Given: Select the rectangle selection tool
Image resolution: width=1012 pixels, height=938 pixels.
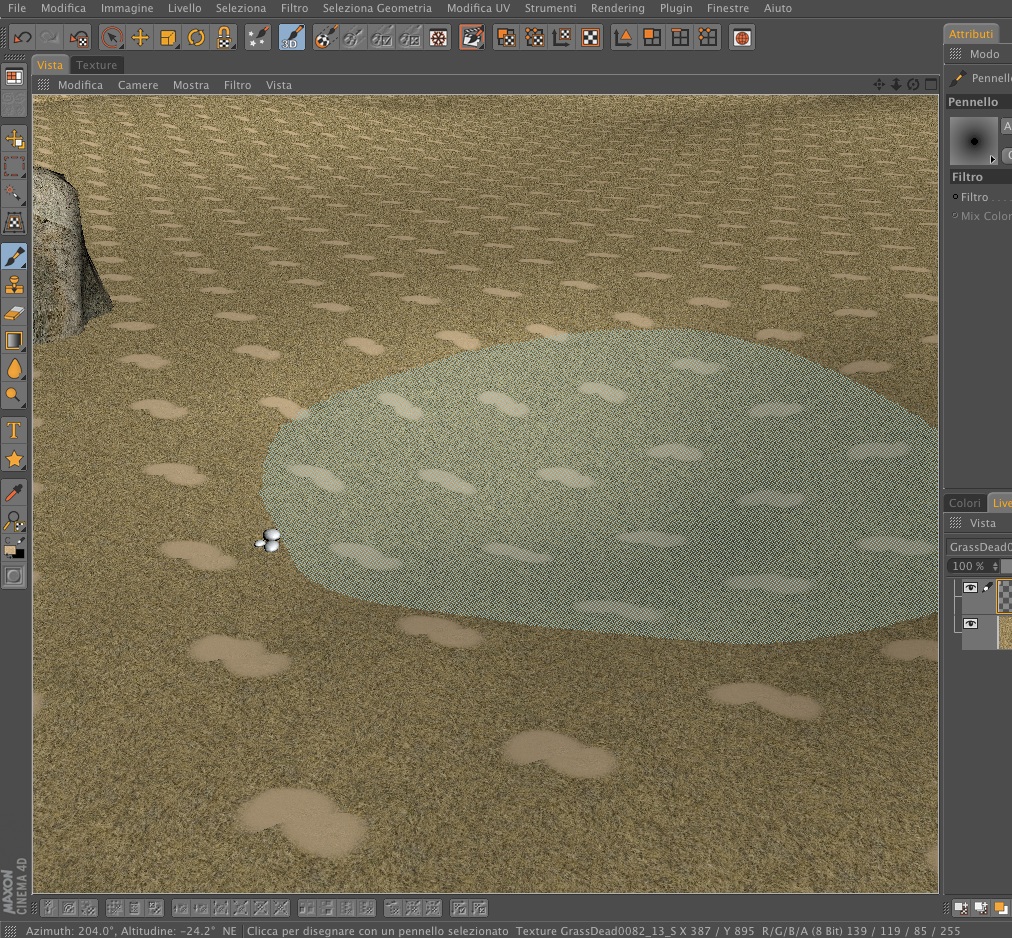Looking at the screenshot, I should [14, 166].
